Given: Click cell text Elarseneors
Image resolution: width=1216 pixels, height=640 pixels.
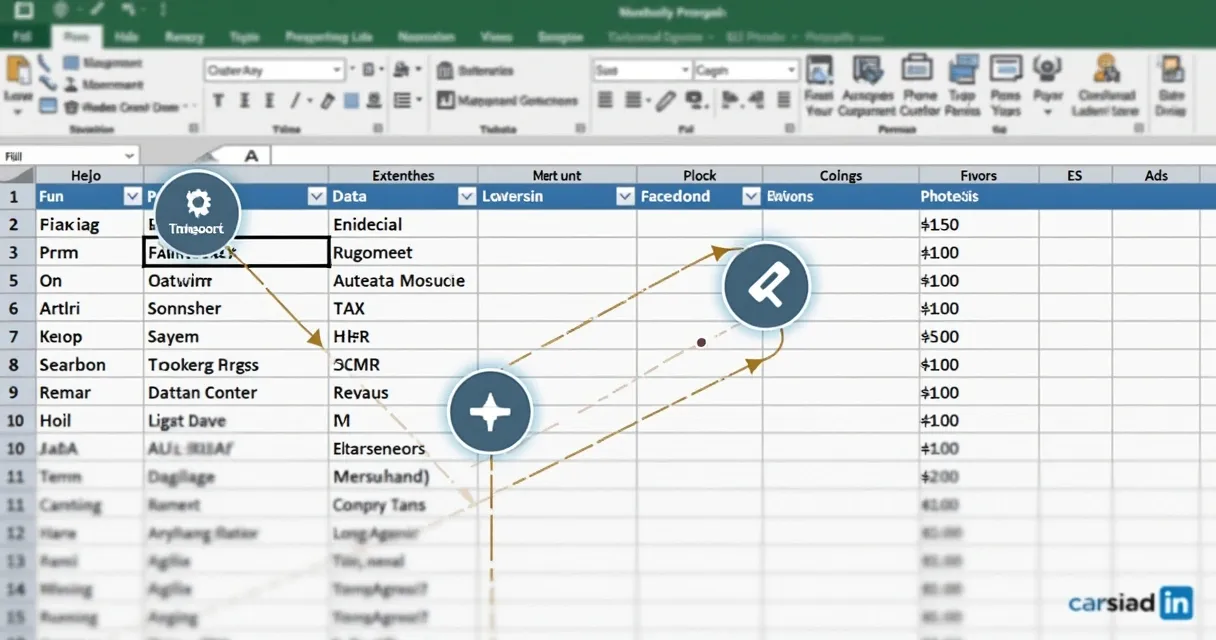Looking at the screenshot, I should point(379,449).
